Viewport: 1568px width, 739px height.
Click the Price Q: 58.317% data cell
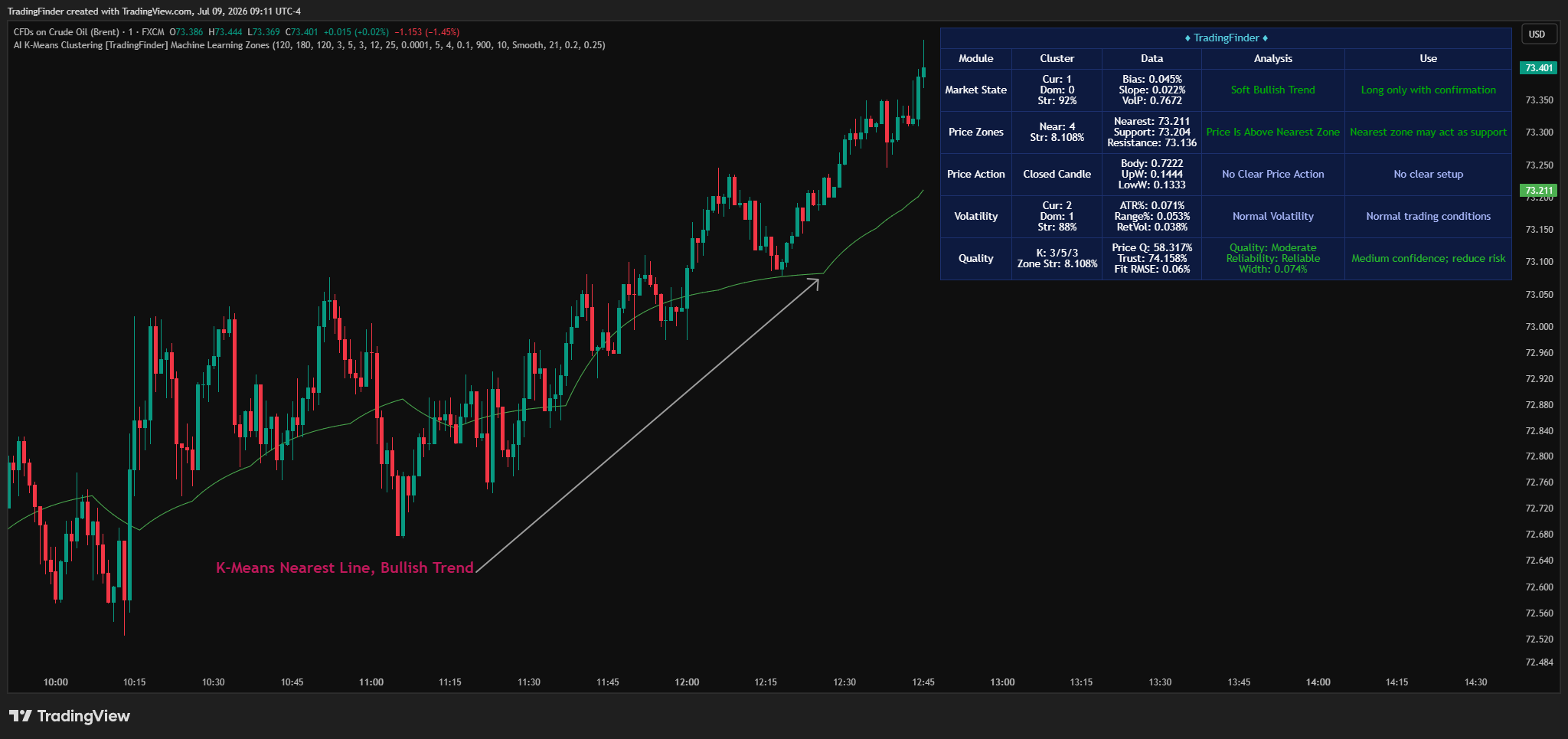click(x=1151, y=258)
